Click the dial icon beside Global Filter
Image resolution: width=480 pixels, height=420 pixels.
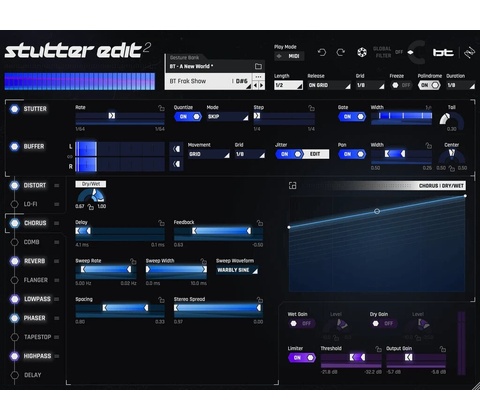(362, 52)
